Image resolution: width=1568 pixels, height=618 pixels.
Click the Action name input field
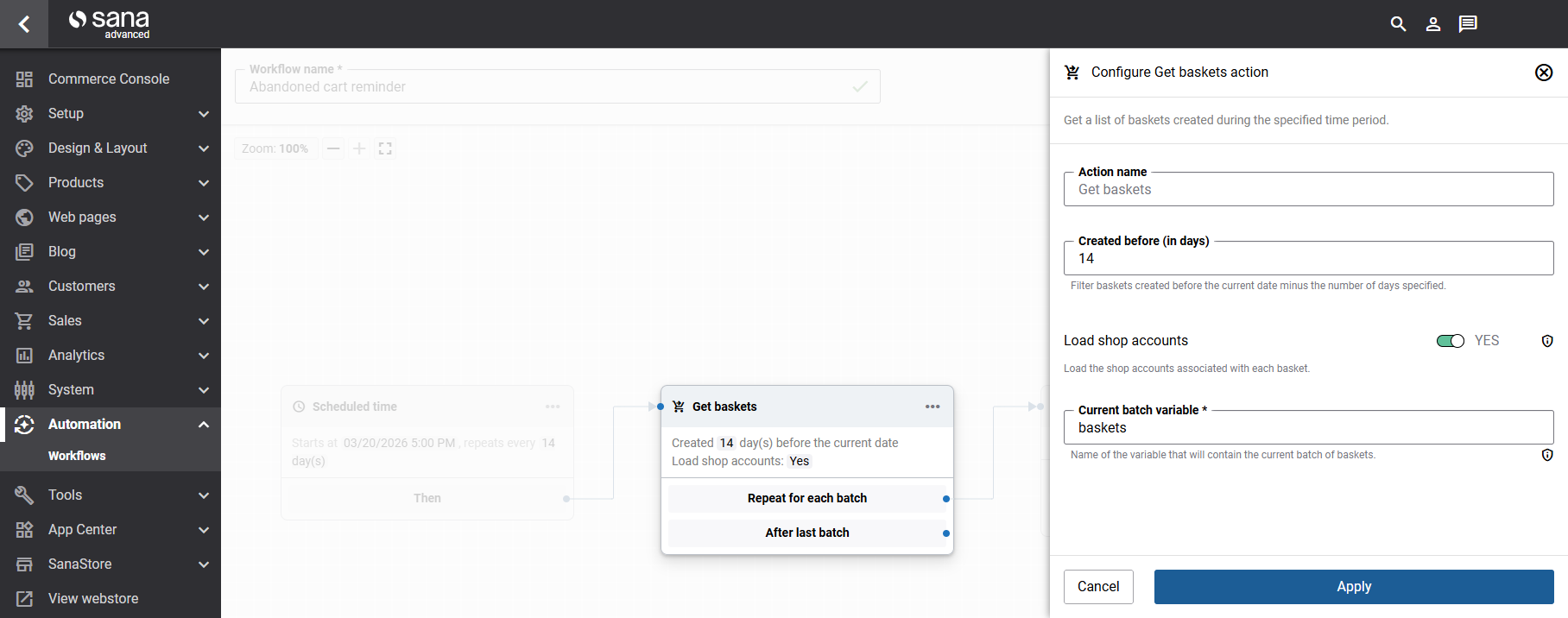pos(1307,190)
